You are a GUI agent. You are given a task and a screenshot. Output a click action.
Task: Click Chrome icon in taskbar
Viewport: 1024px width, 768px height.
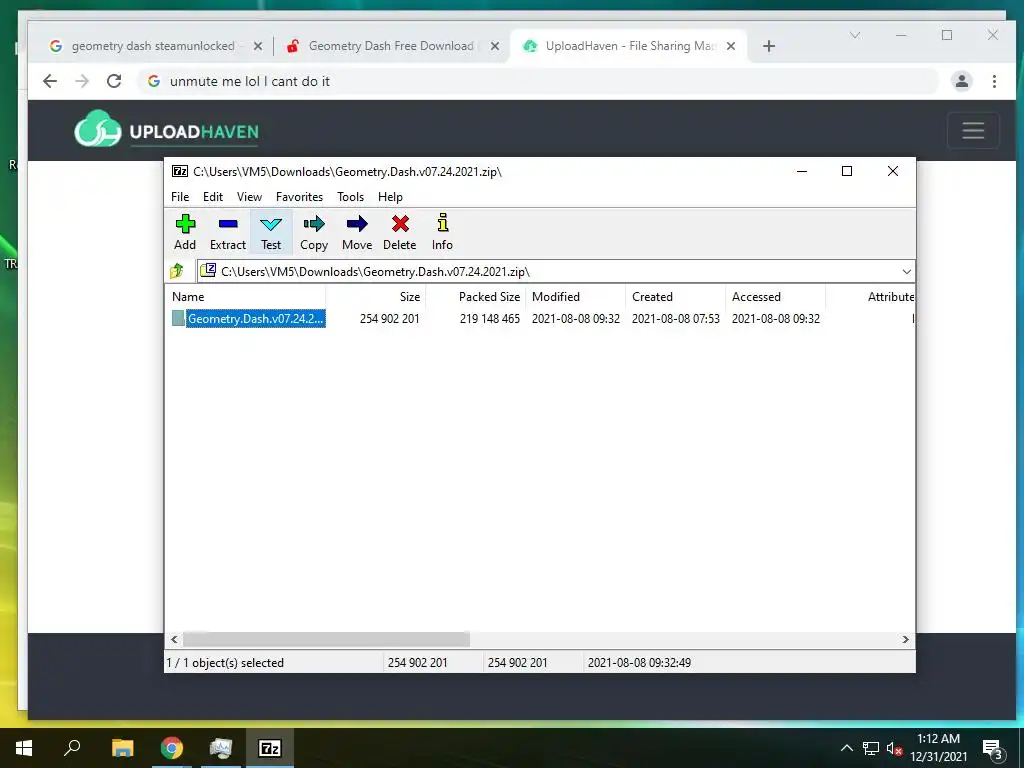(x=172, y=748)
